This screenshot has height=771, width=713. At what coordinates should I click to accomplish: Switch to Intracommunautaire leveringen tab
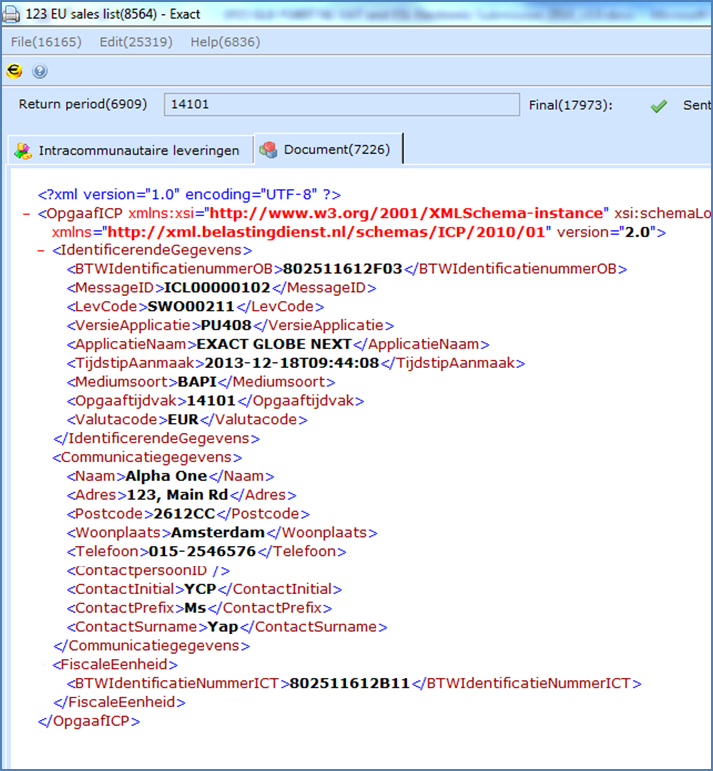coord(131,150)
